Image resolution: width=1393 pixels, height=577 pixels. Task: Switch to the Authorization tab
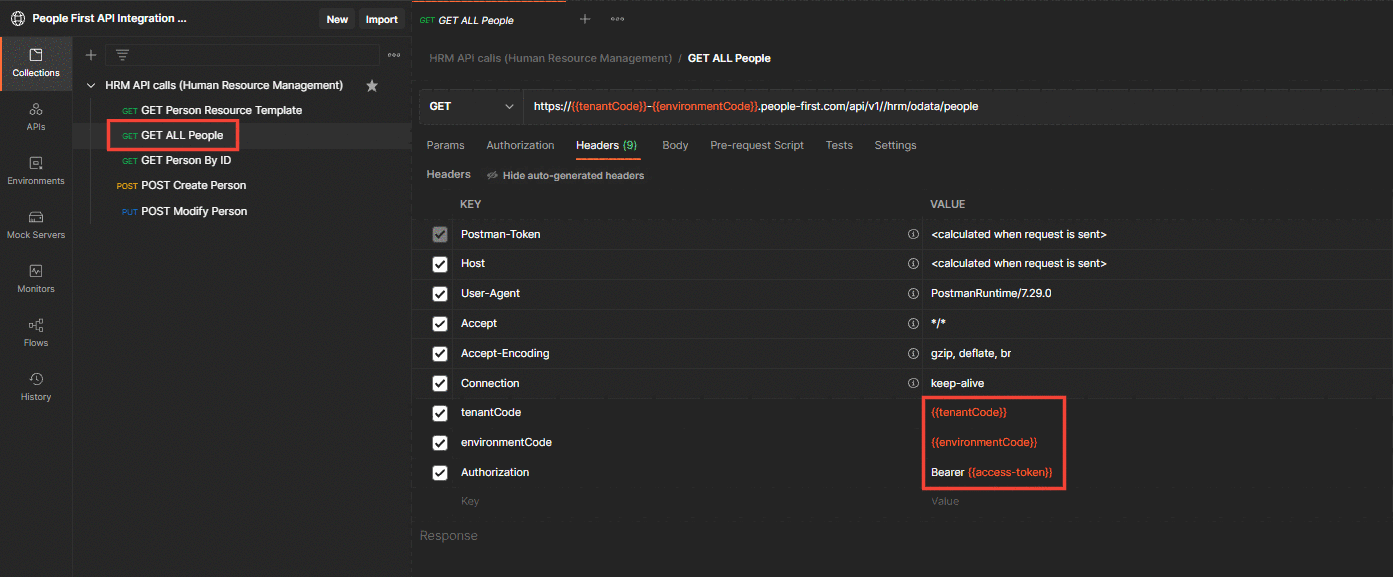click(x=520, y=145)
